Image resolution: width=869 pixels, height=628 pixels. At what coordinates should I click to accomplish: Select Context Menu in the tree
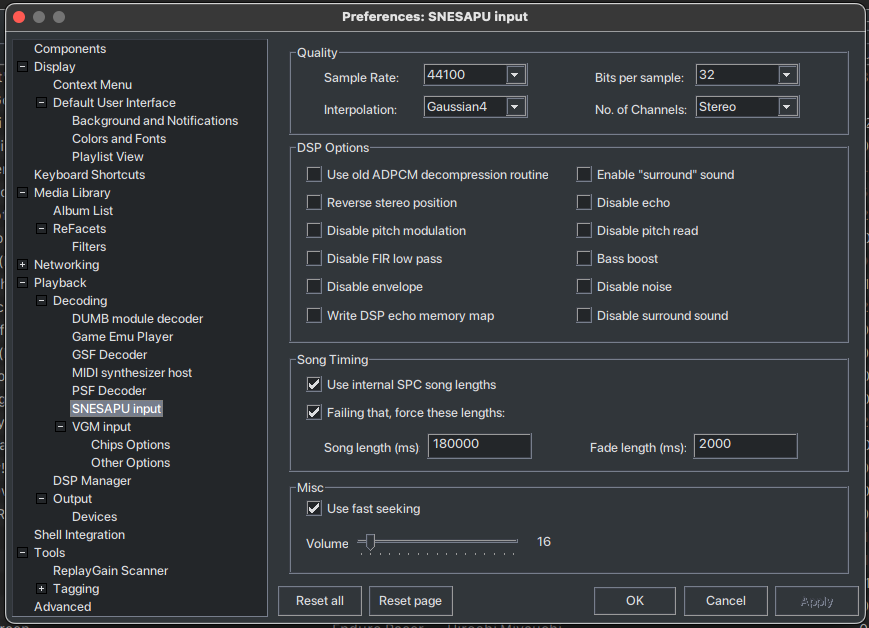93,85
